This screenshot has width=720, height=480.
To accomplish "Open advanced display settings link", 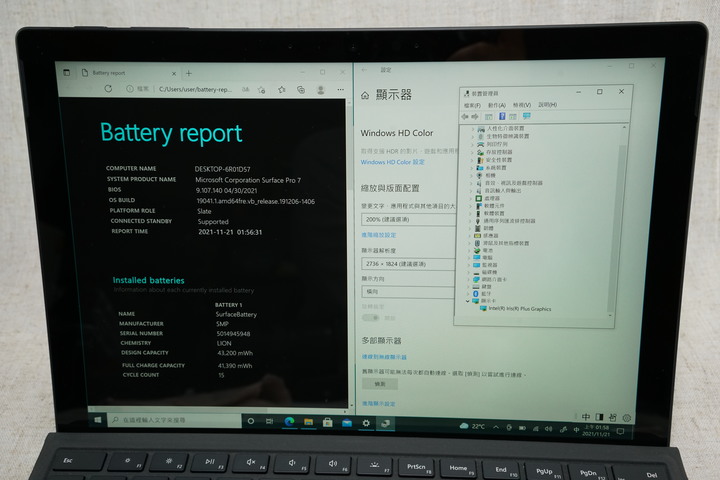I will (x=379, y=403).
